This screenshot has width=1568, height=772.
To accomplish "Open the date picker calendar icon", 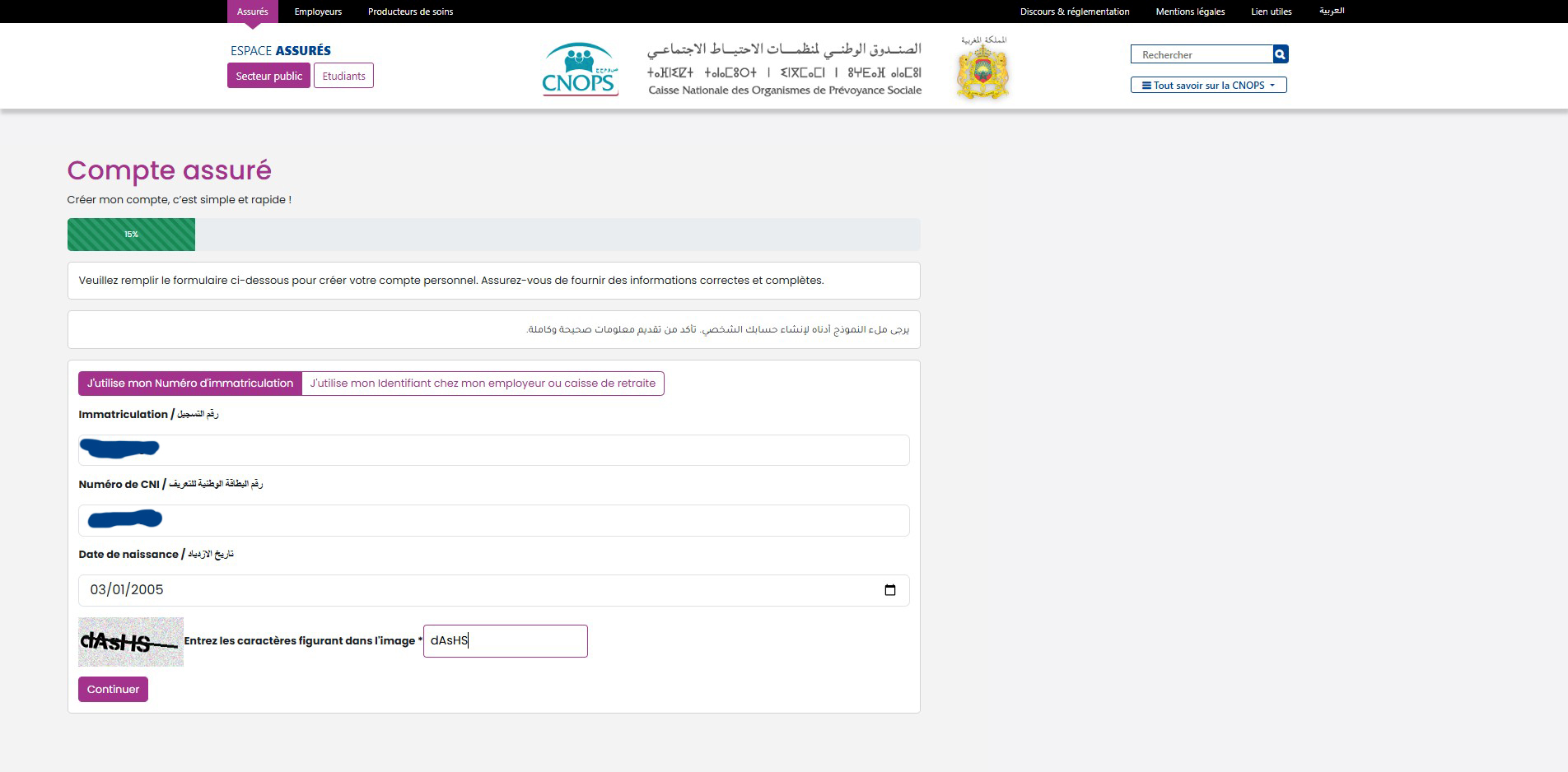I will coord(889,590).
